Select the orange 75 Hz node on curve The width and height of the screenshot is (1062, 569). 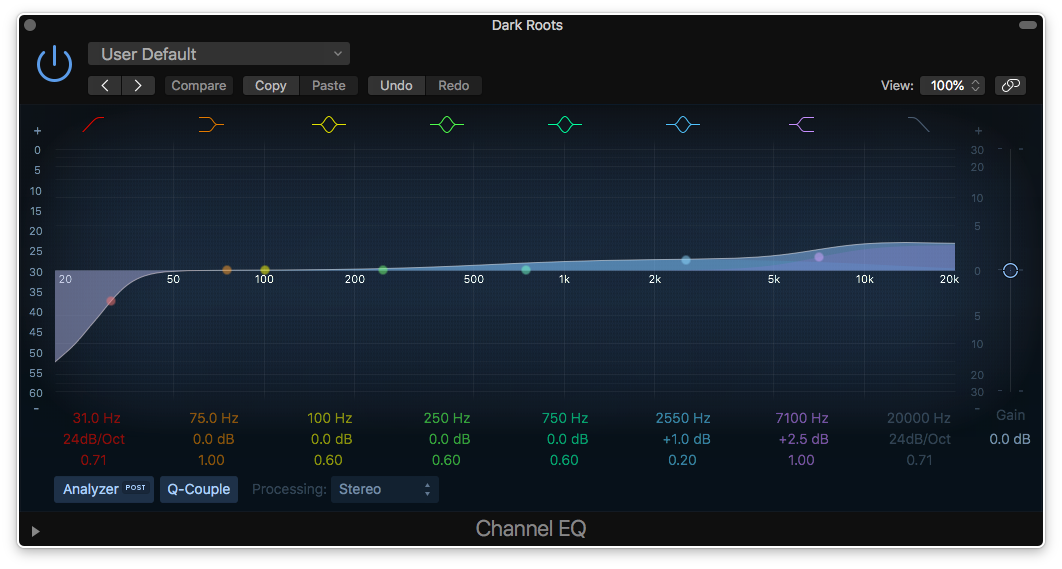[227, 270]
